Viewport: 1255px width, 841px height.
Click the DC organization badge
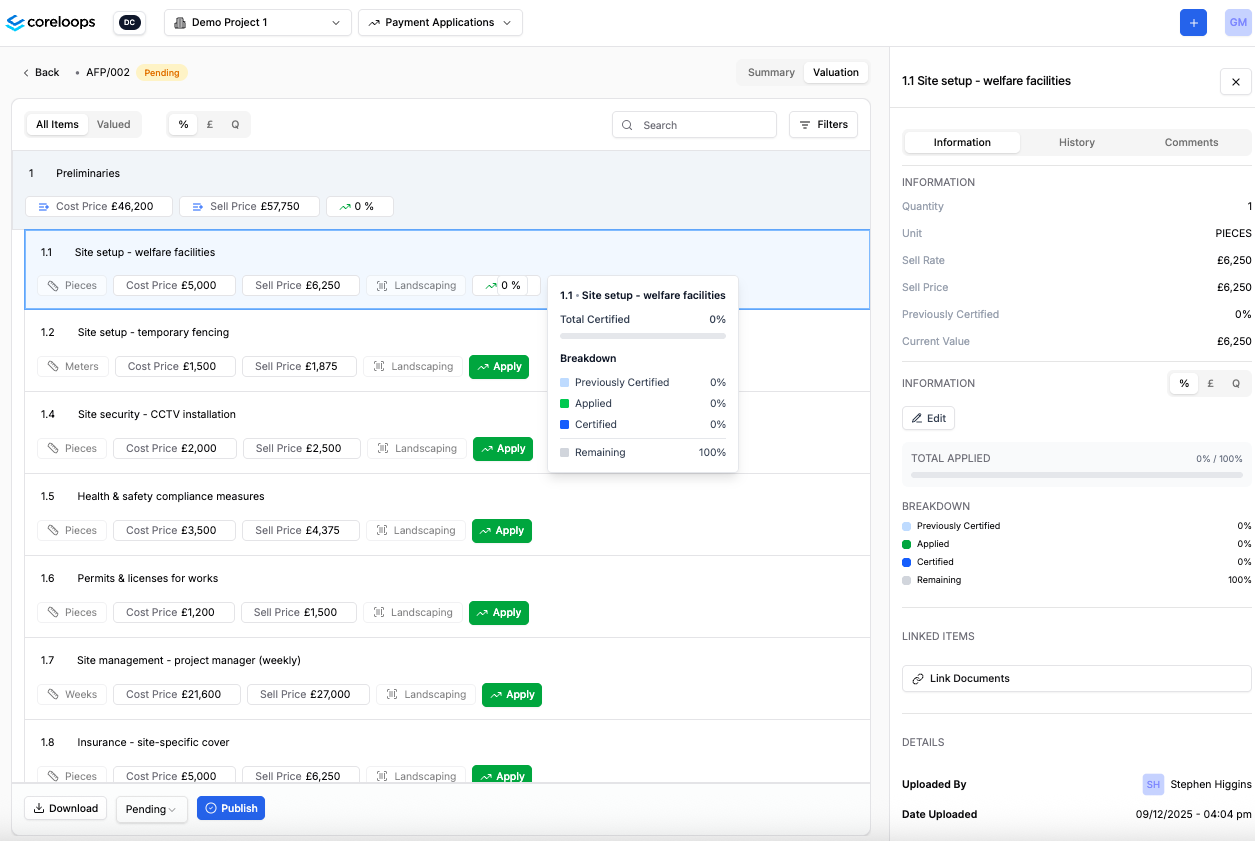[x=129, y=22]
